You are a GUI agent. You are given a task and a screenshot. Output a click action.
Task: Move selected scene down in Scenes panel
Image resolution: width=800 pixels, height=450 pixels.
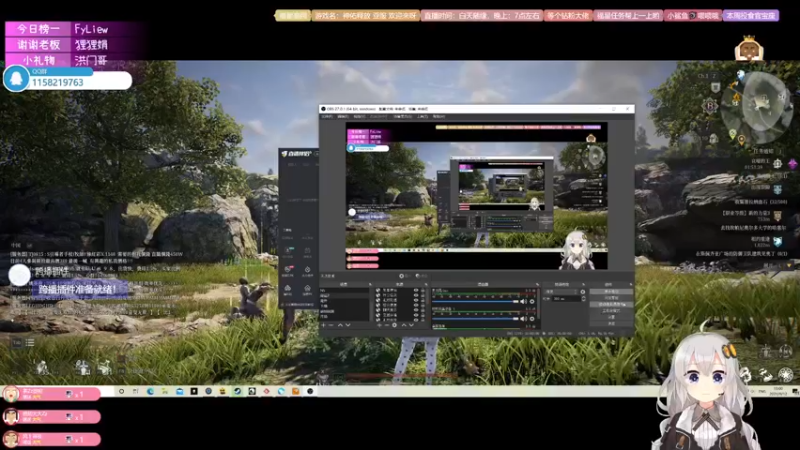tap(348, 325)
